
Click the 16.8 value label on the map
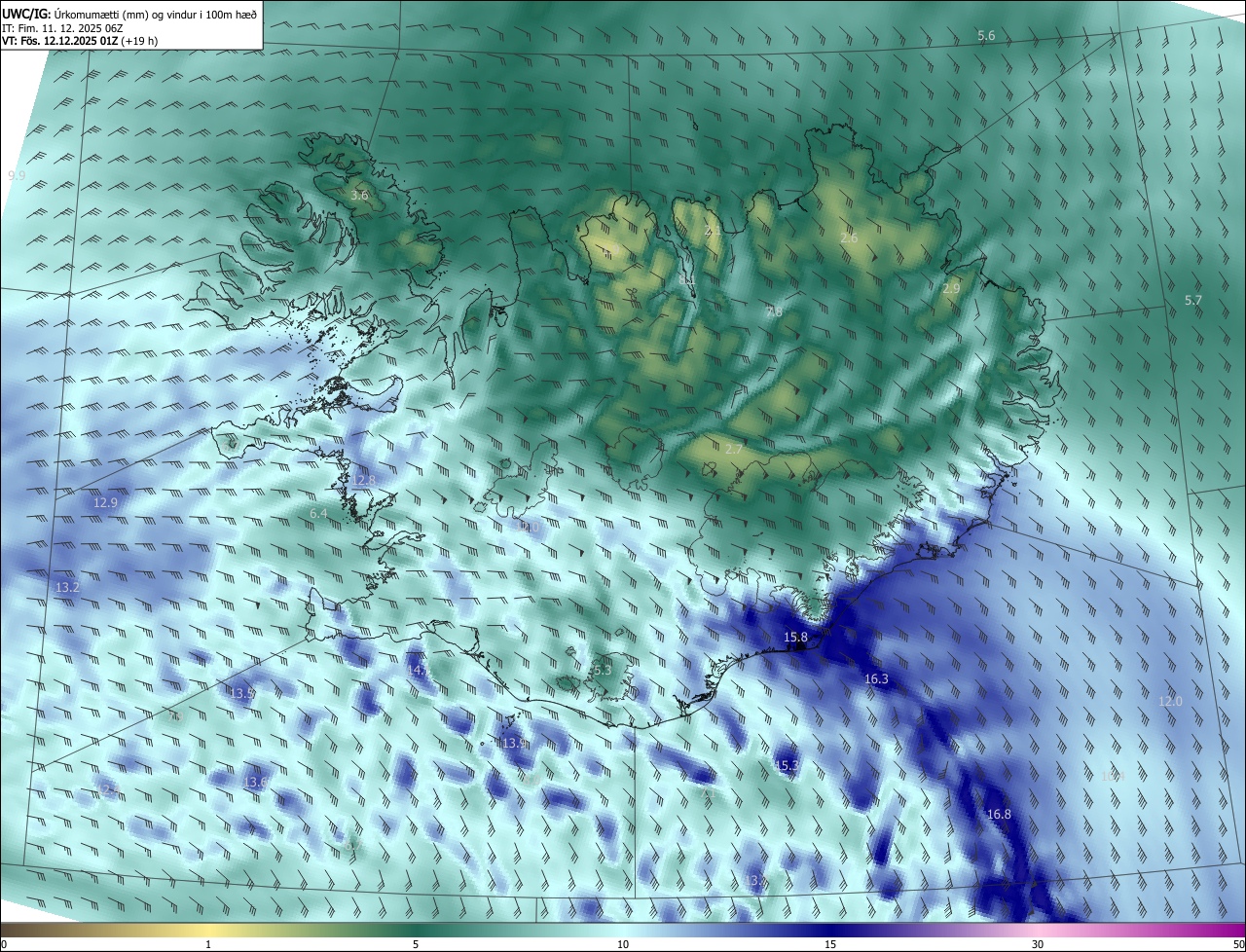[999, 815]
